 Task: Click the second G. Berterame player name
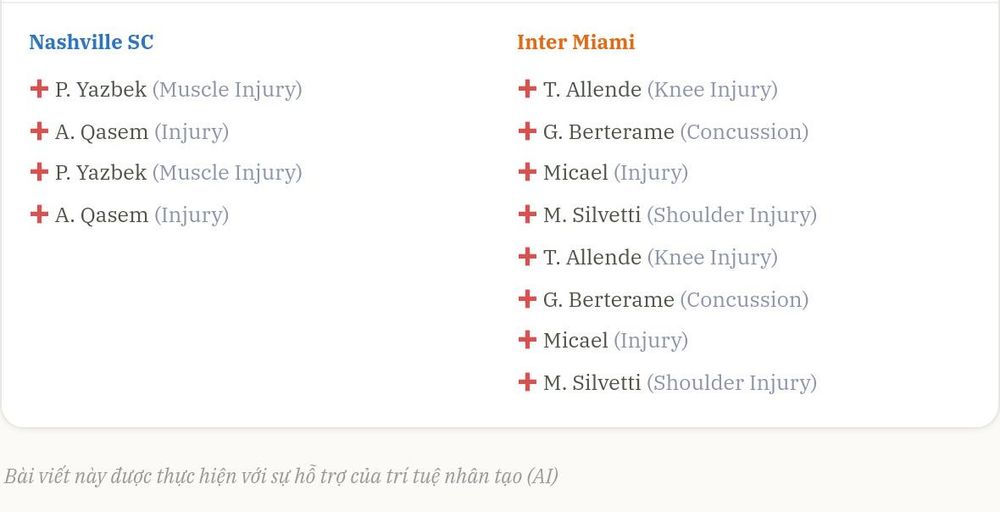608,299
